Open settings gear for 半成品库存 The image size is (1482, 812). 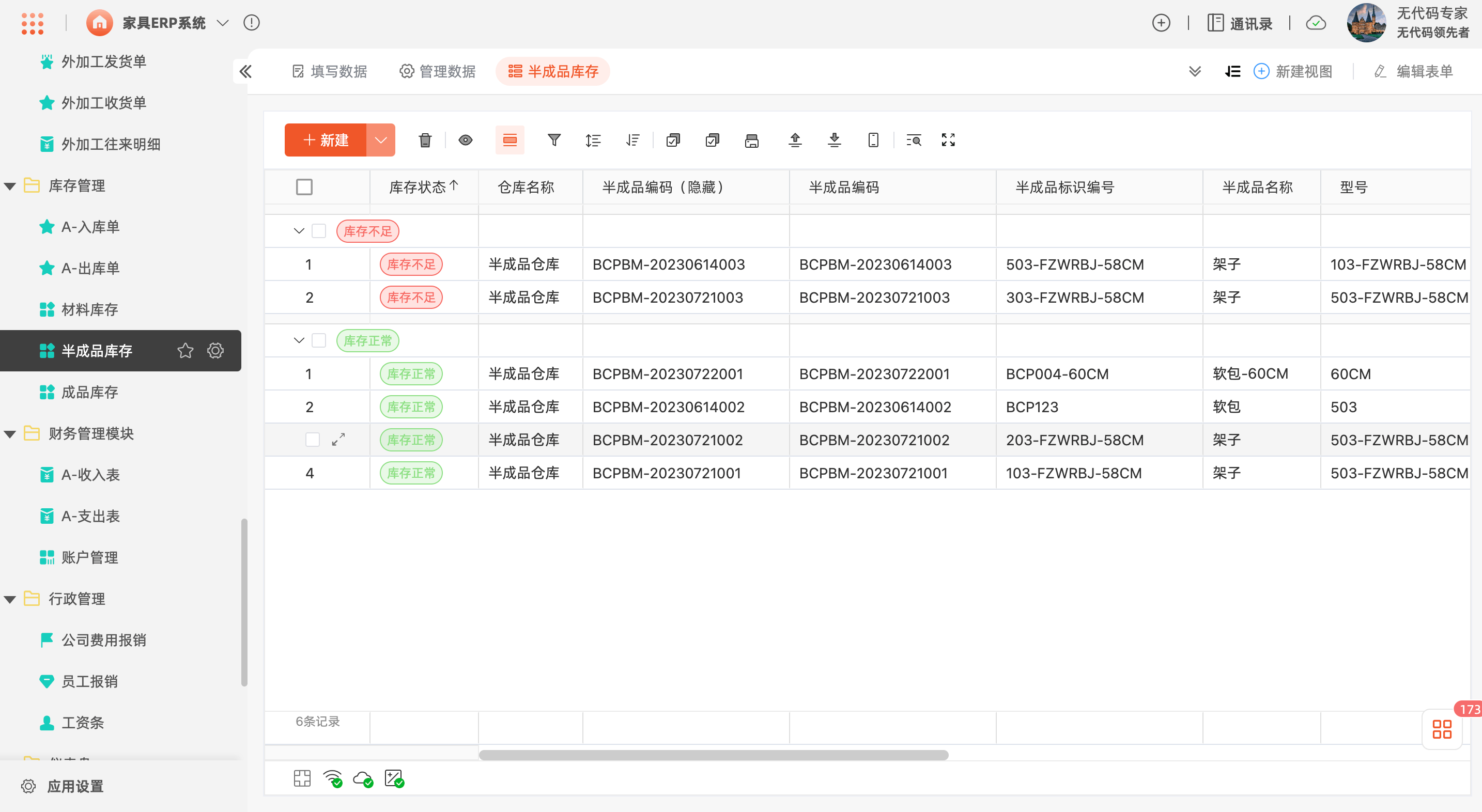pos(215,350)
